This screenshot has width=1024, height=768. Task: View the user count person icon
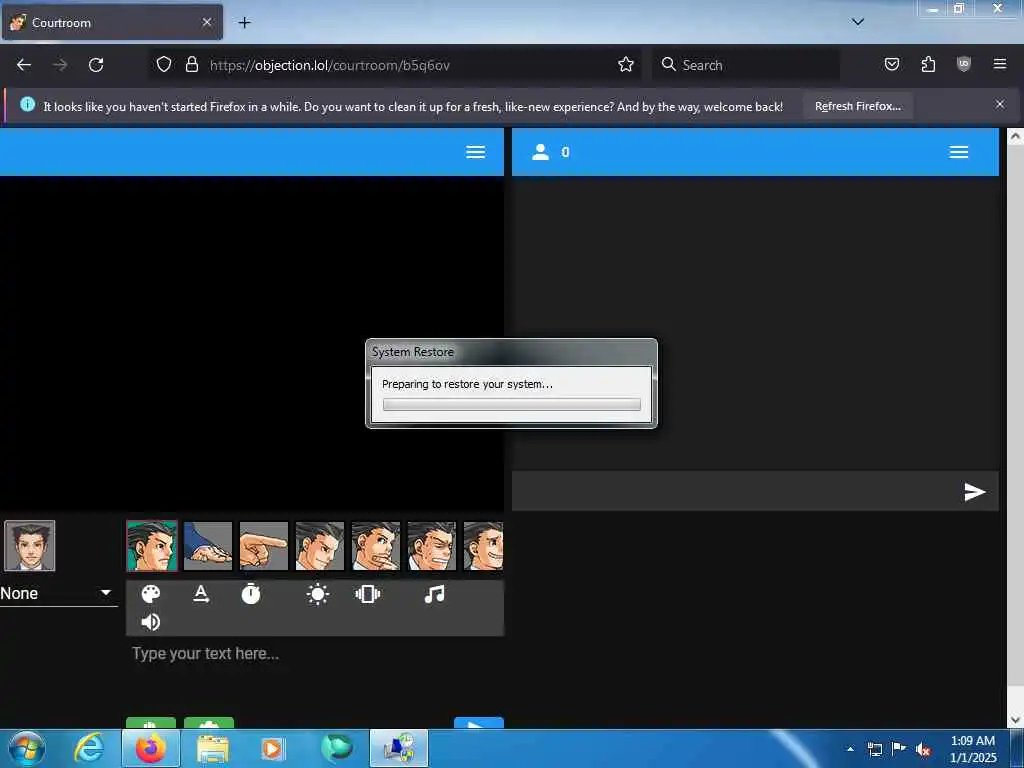(x=540, y=152)
